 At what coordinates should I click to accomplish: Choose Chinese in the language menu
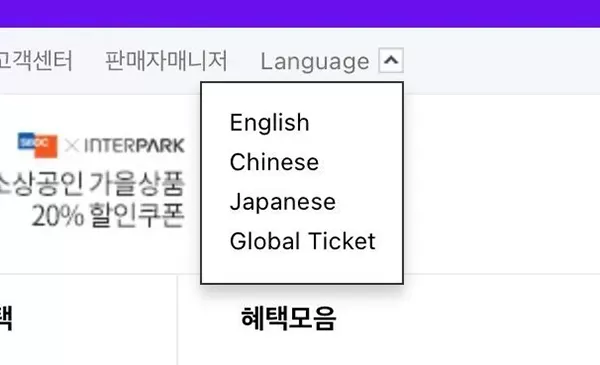pos(274,162)
